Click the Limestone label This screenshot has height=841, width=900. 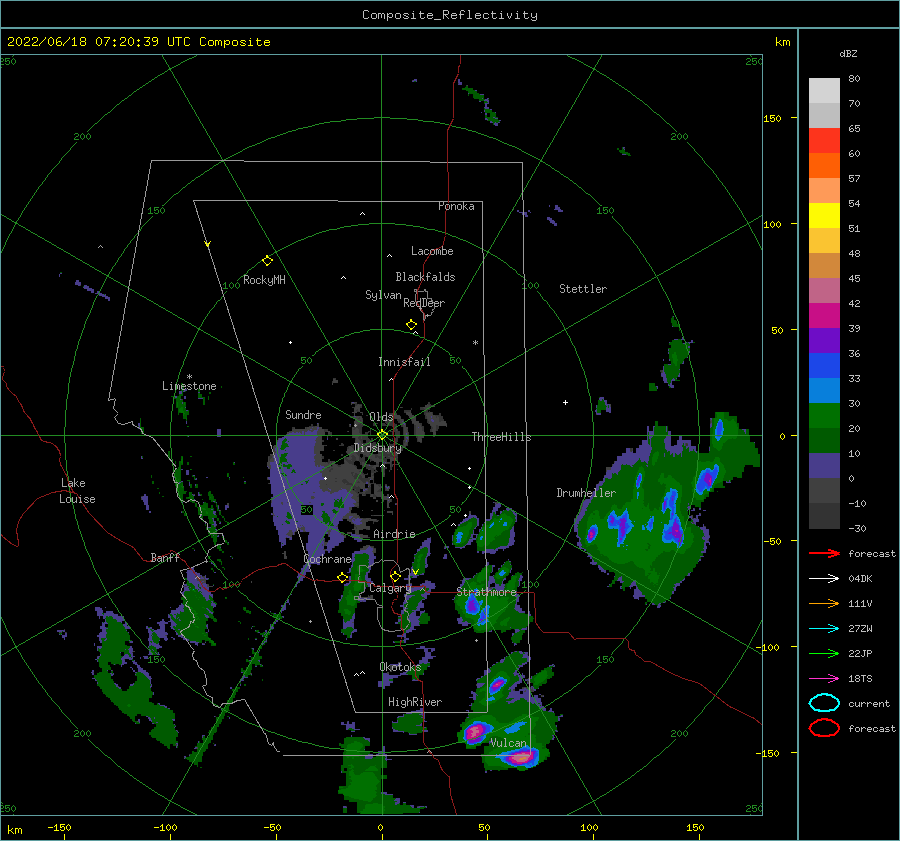point(189,386)
